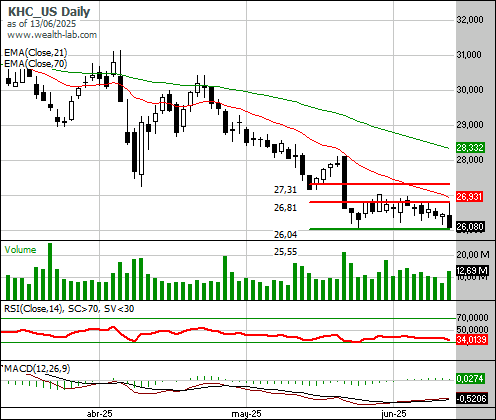Click the may-25 date axis label
The image size is (496, 420).
coord(246,414)
